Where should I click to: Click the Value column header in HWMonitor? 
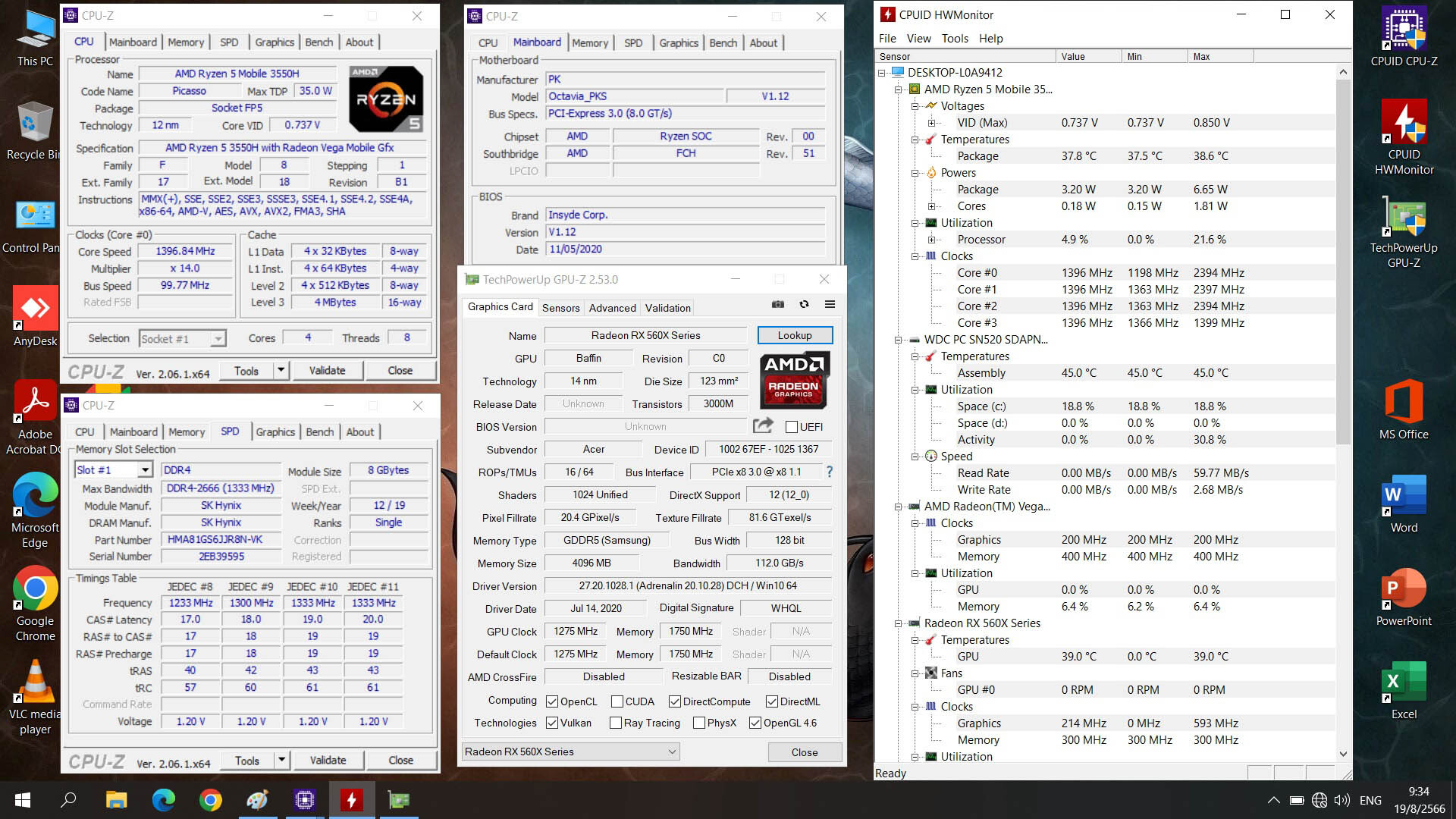click(1087, 56)
